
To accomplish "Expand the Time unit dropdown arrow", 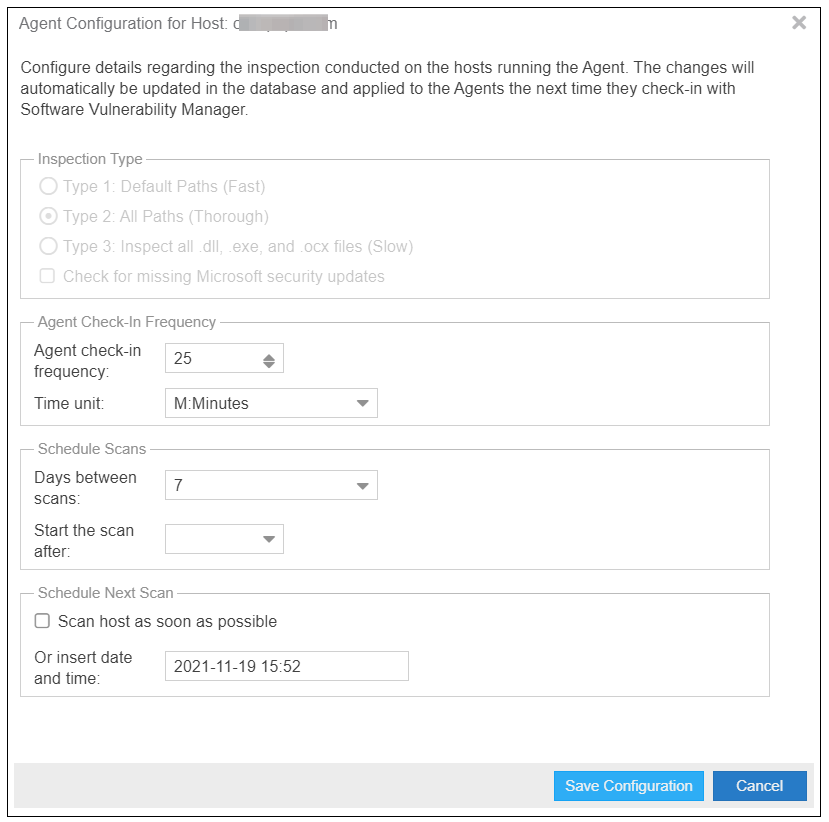I will 362,404.
